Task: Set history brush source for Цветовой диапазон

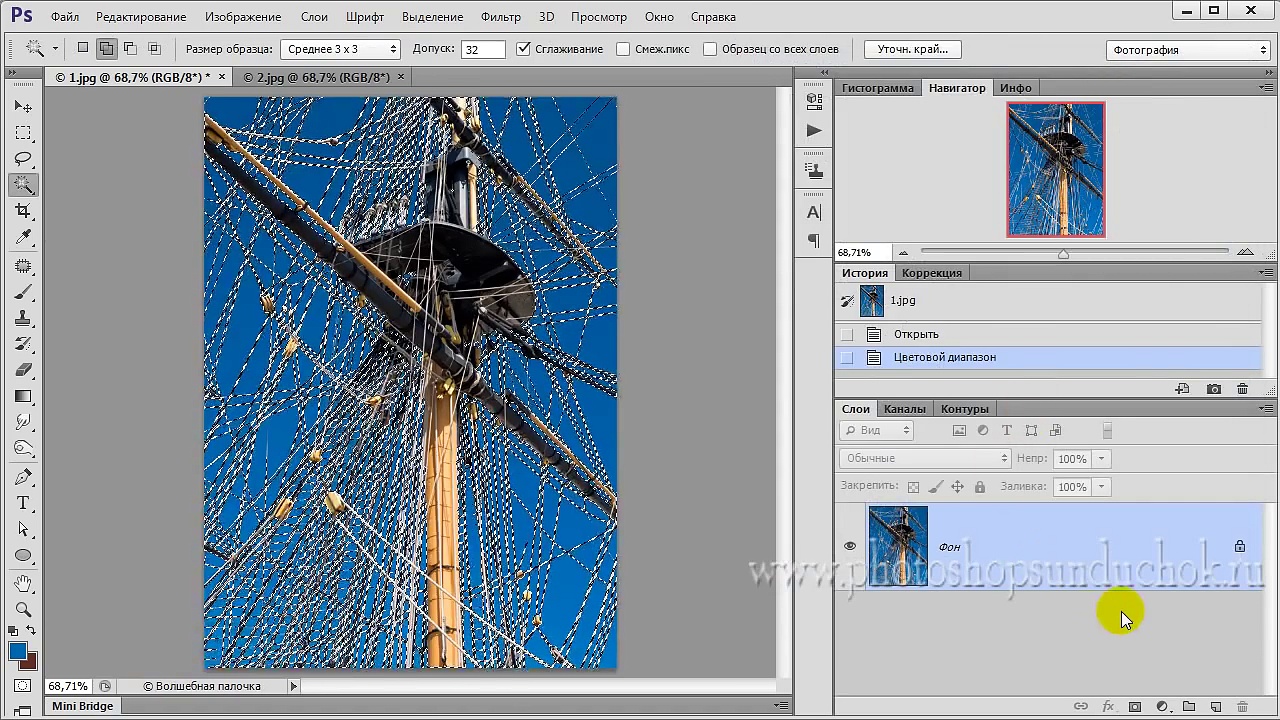Action: (847, 357)
